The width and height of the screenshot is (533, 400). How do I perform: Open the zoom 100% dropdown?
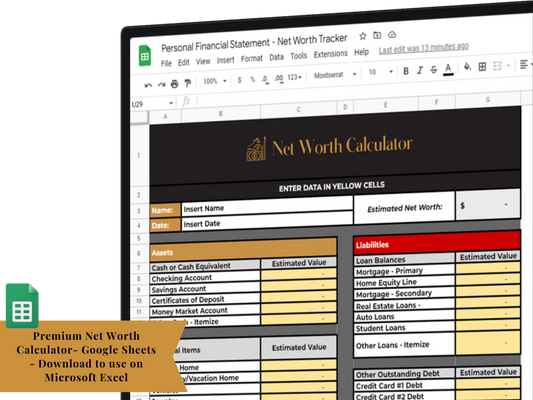[214, 81]
